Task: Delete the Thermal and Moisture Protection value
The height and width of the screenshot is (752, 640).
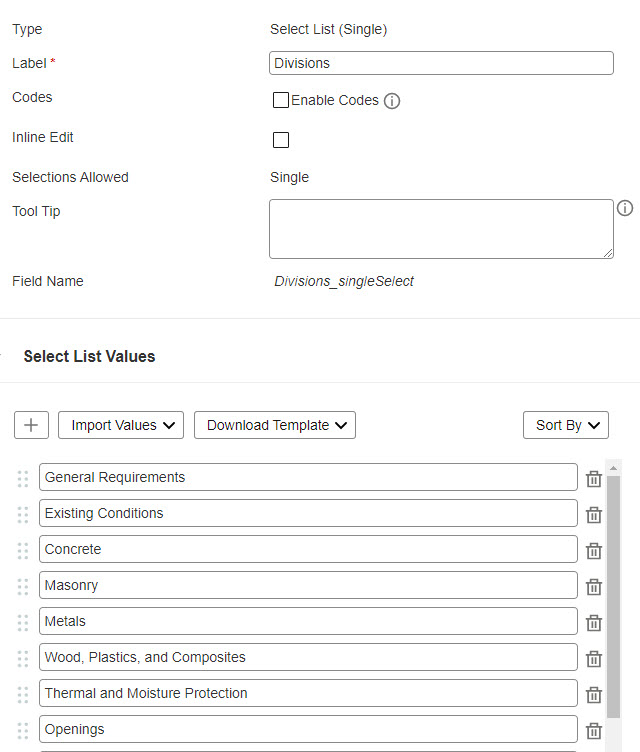Action: click(593, 694)
